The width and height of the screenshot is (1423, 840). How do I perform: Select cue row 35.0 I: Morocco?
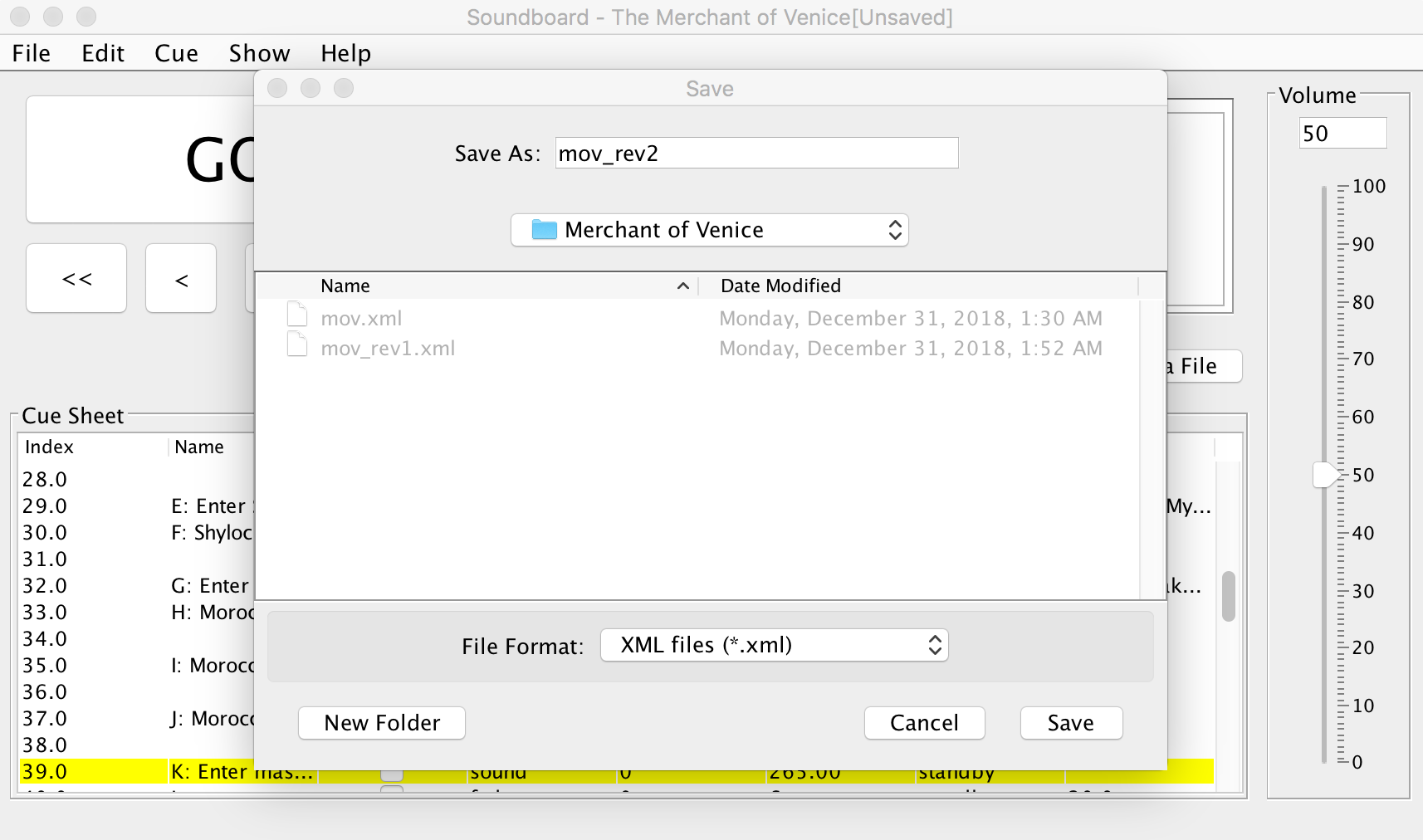(x=136, y=666)
